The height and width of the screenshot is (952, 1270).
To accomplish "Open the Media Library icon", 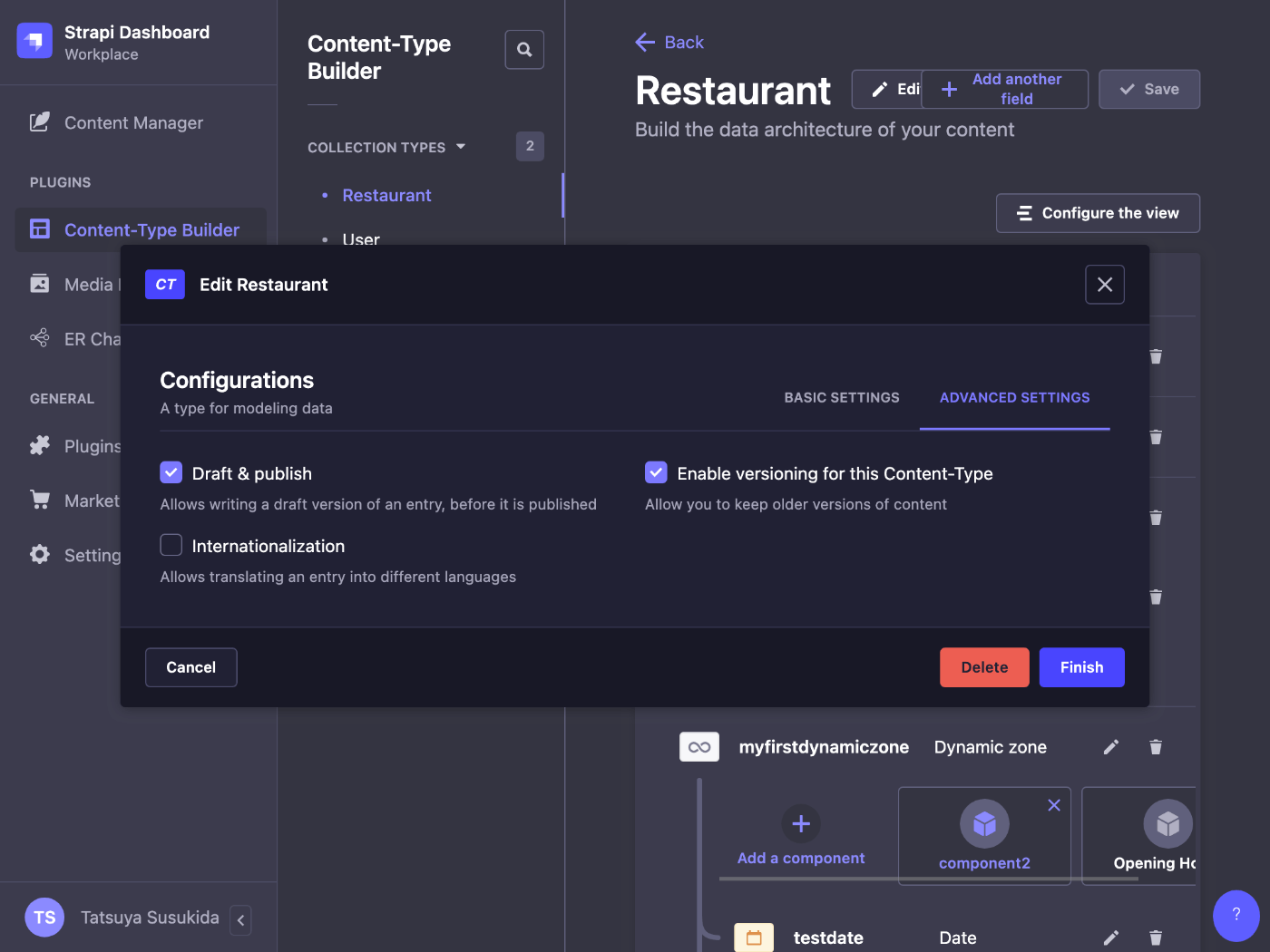I will pos(40,284).
